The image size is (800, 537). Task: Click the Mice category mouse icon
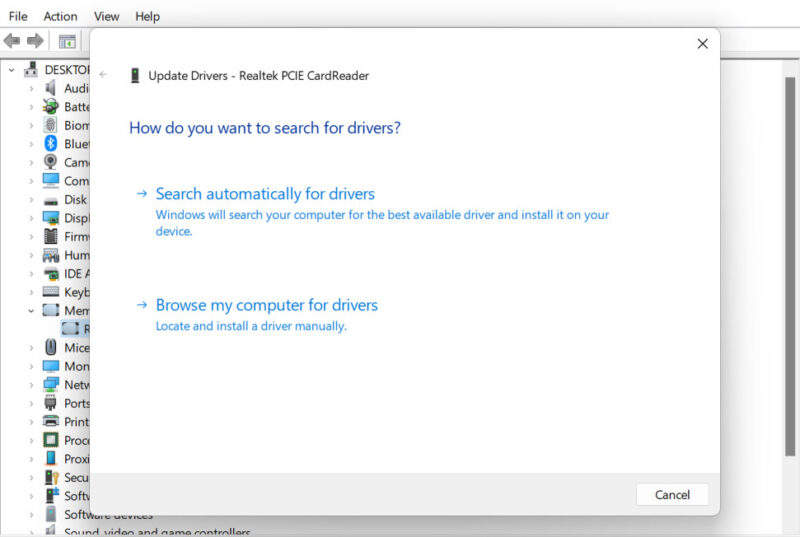click(x=51, y=347)
